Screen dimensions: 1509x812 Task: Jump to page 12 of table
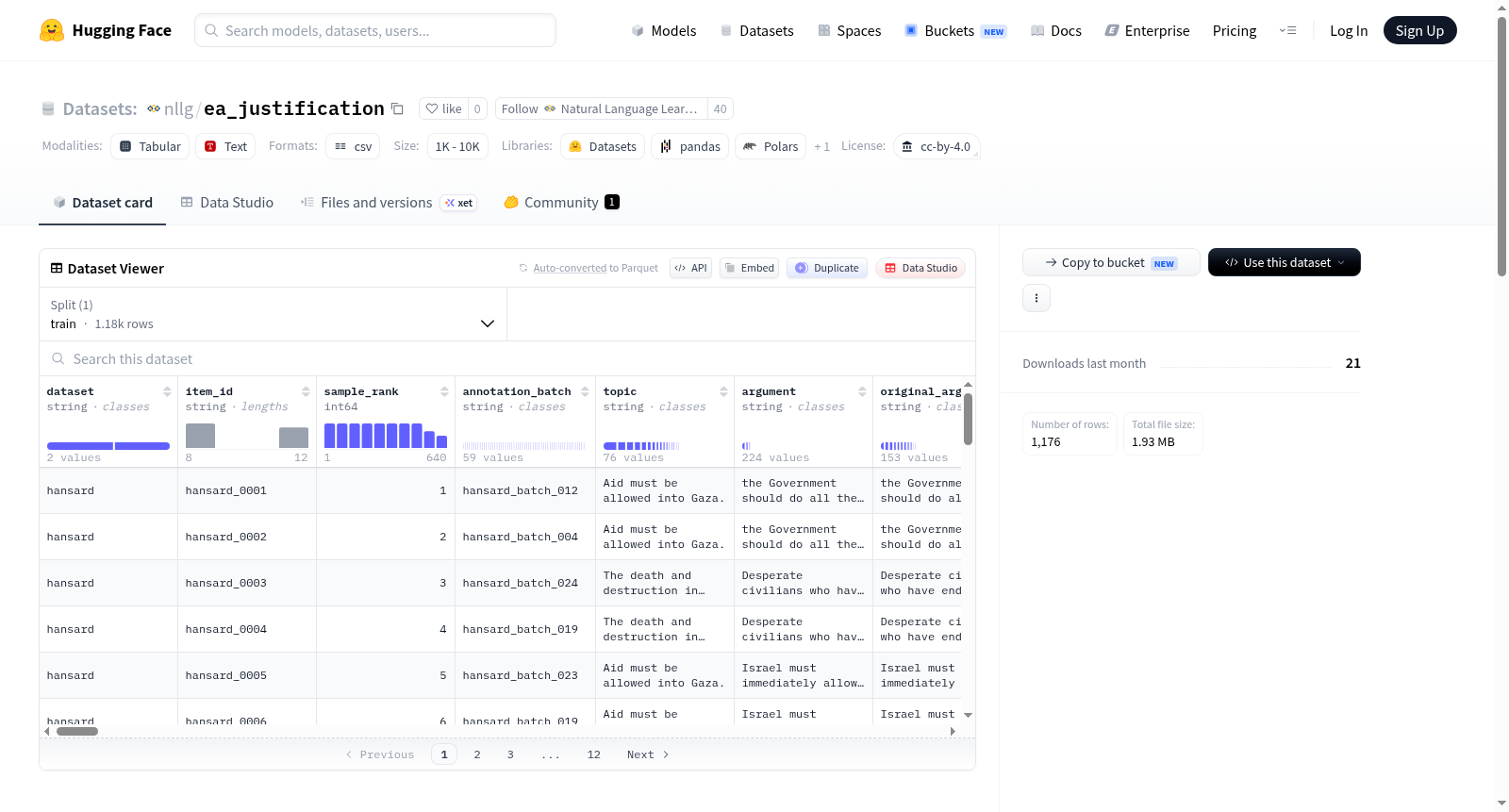click(594, 754)
